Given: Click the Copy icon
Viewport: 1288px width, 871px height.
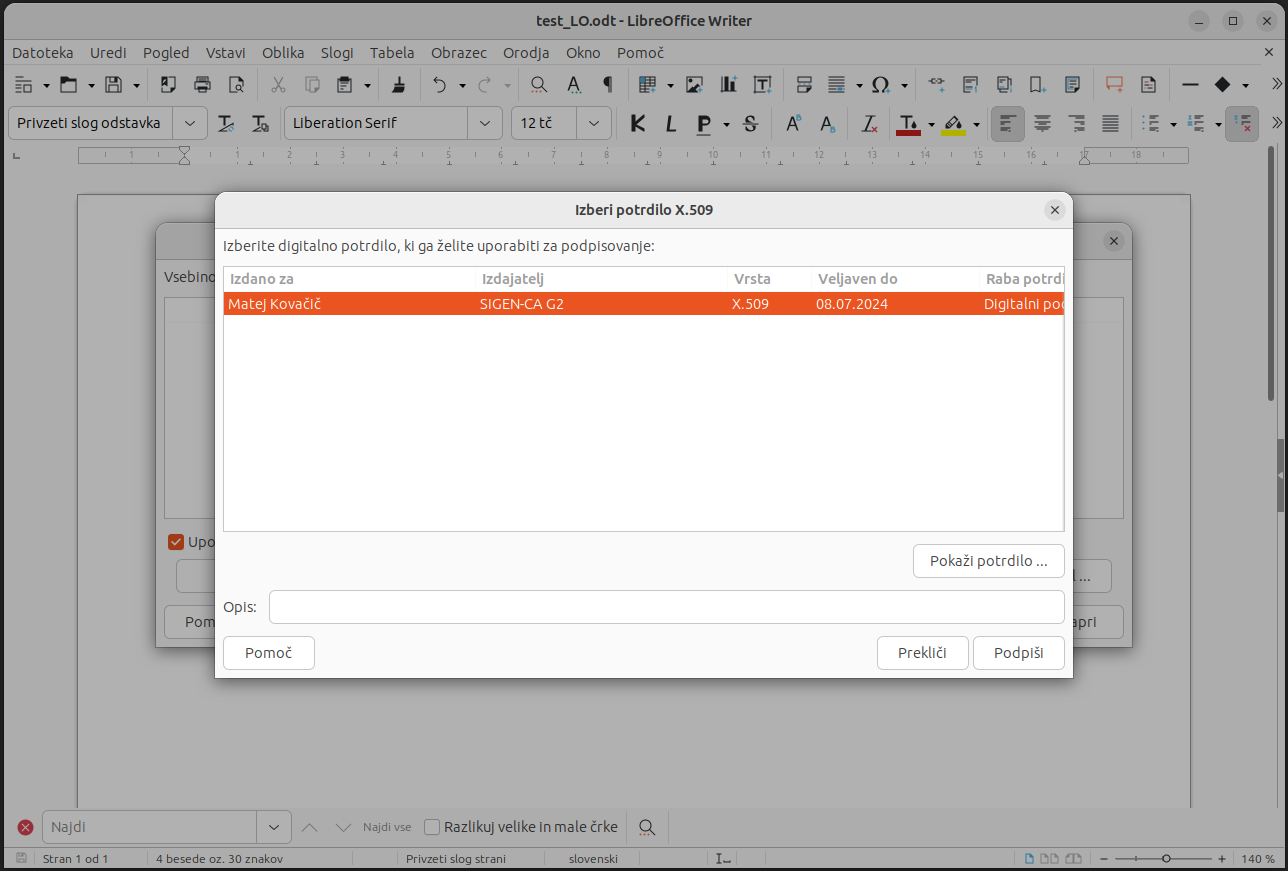Looking at the screenshot, I should (312, 85).
